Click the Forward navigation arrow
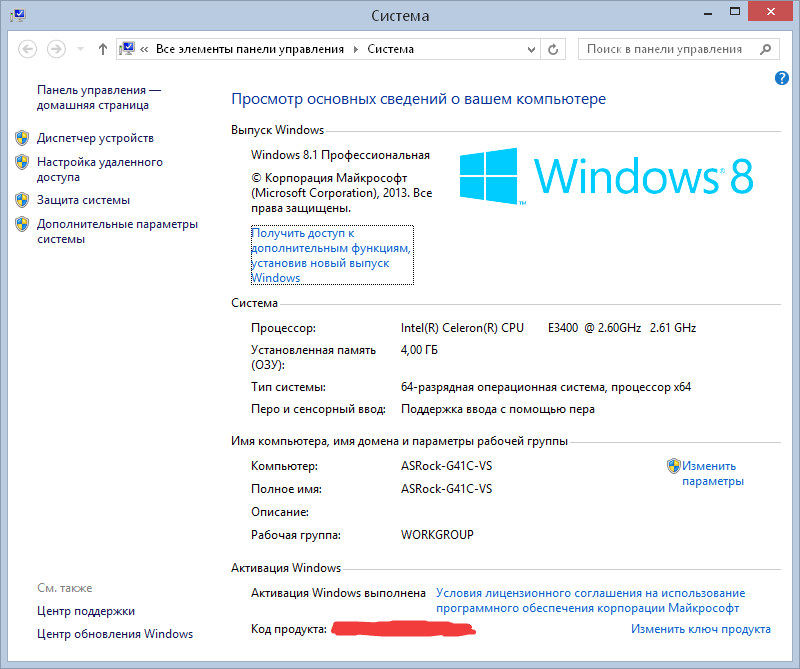The height and width of the screenshot is (669, 800). click(56, 49)
